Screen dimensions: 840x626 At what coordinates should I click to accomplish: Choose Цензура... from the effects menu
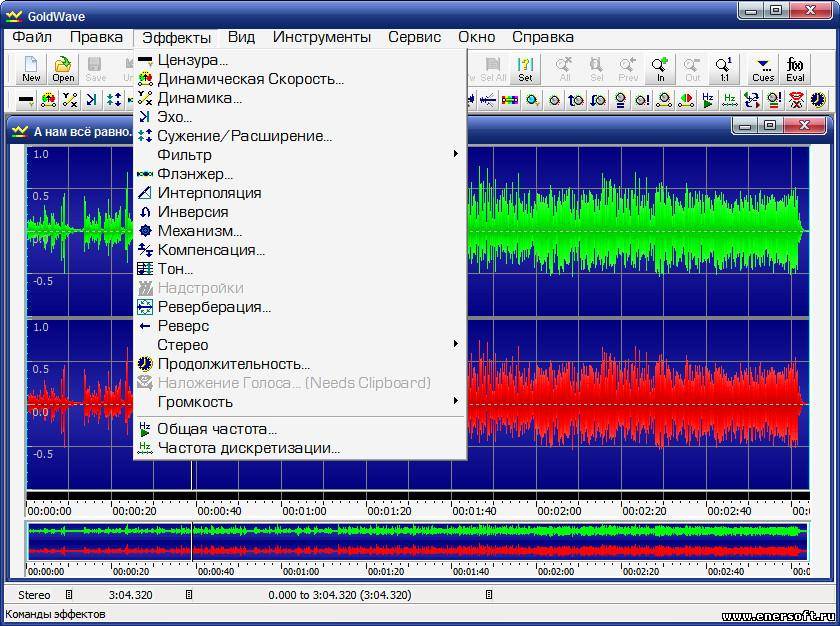300,60
